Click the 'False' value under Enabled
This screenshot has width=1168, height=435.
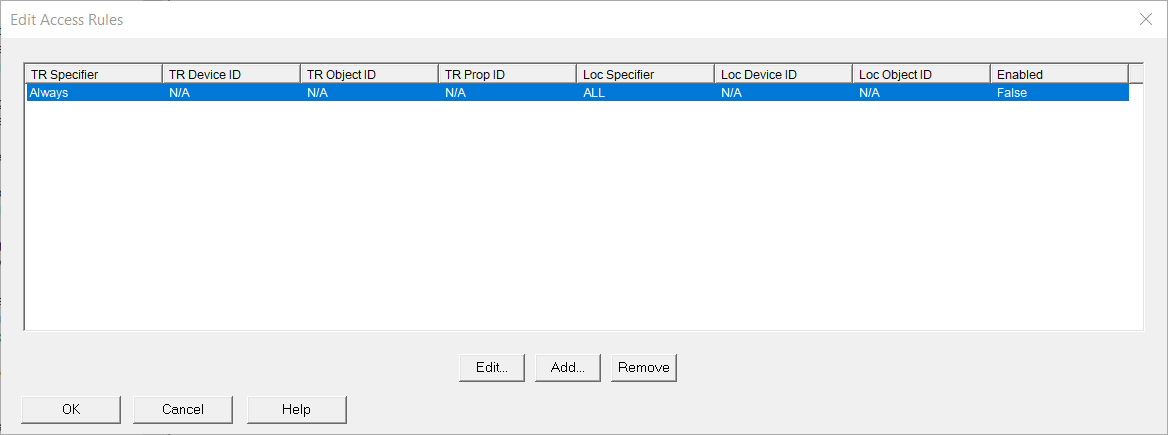tap(1012, 92)
